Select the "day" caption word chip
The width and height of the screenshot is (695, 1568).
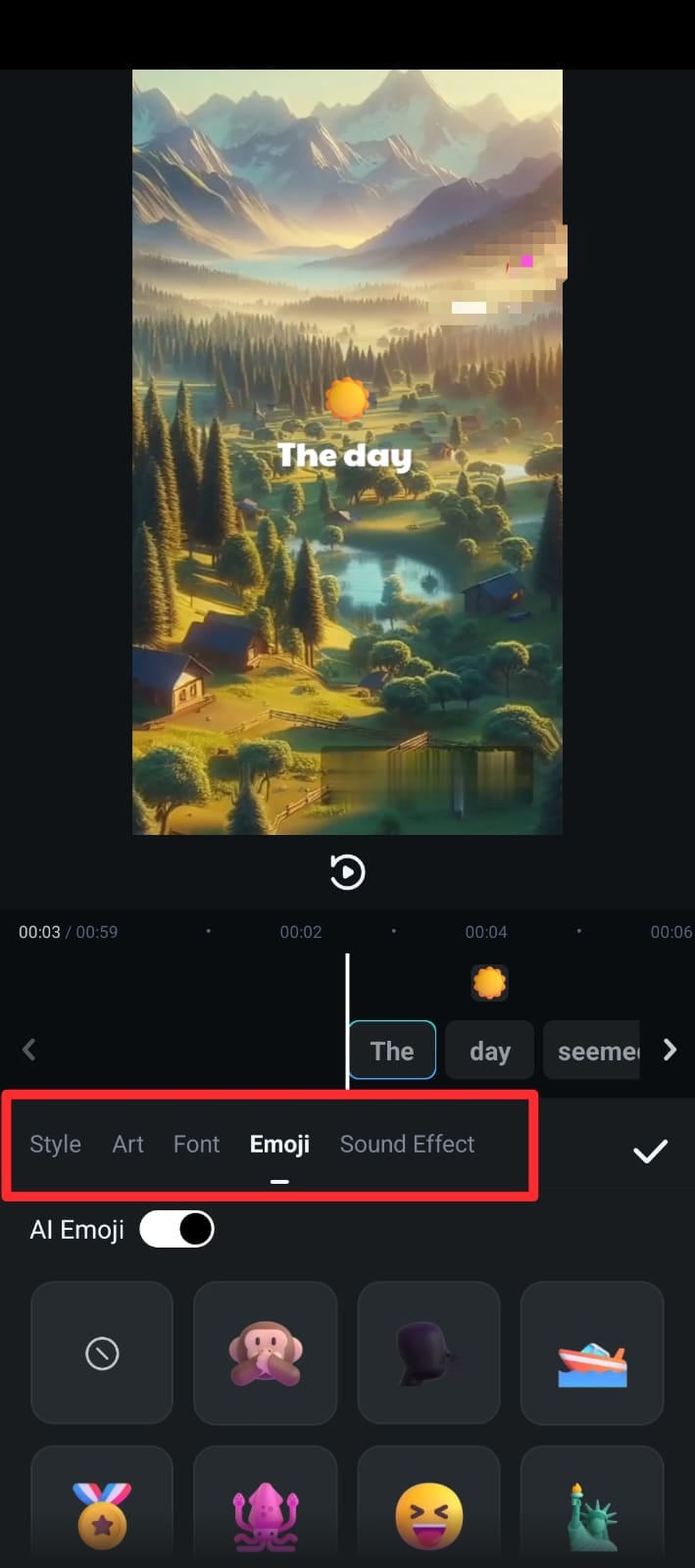coord(490,1051)
